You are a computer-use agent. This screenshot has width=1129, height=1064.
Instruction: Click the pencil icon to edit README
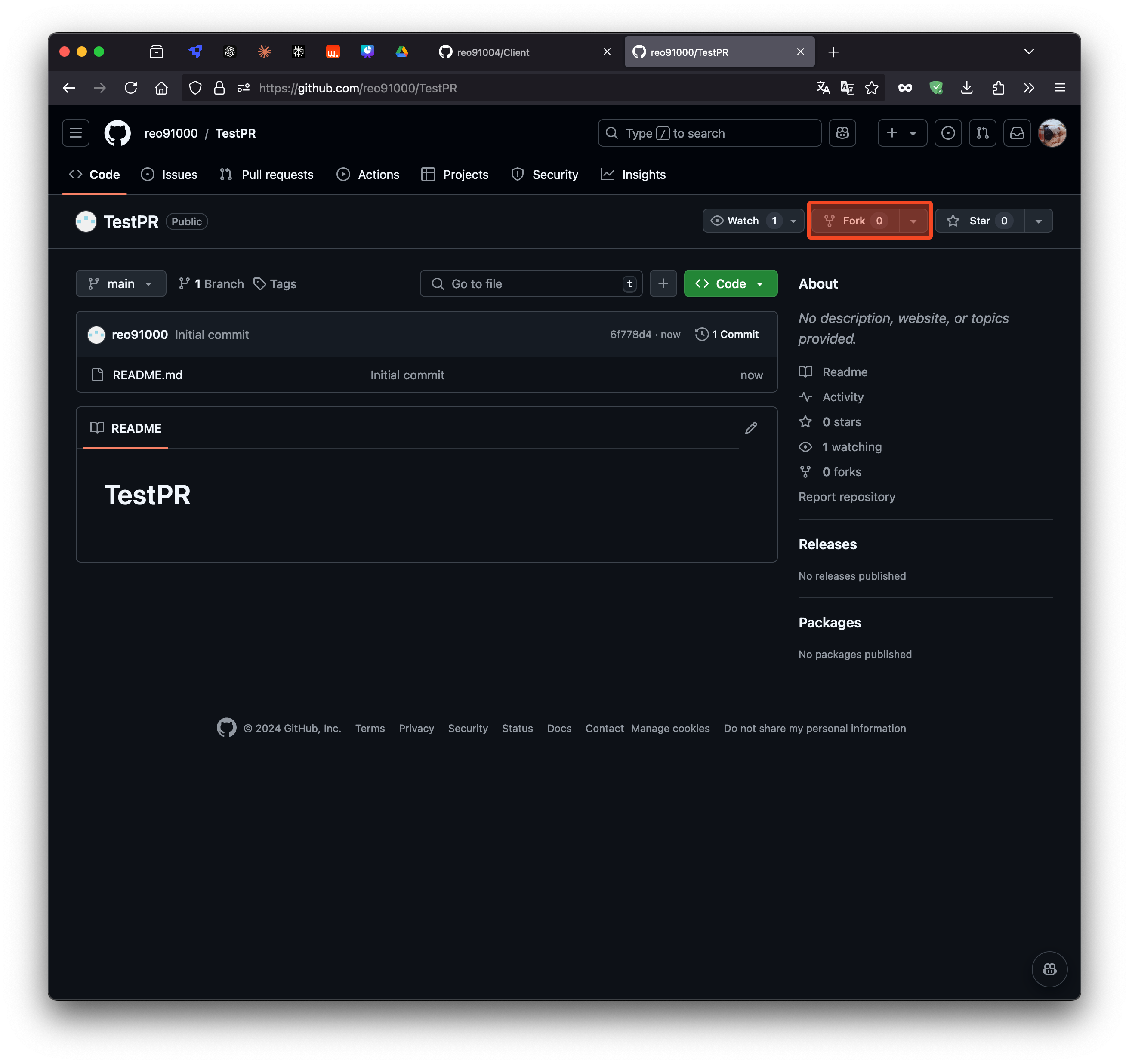tap(751, 428)
